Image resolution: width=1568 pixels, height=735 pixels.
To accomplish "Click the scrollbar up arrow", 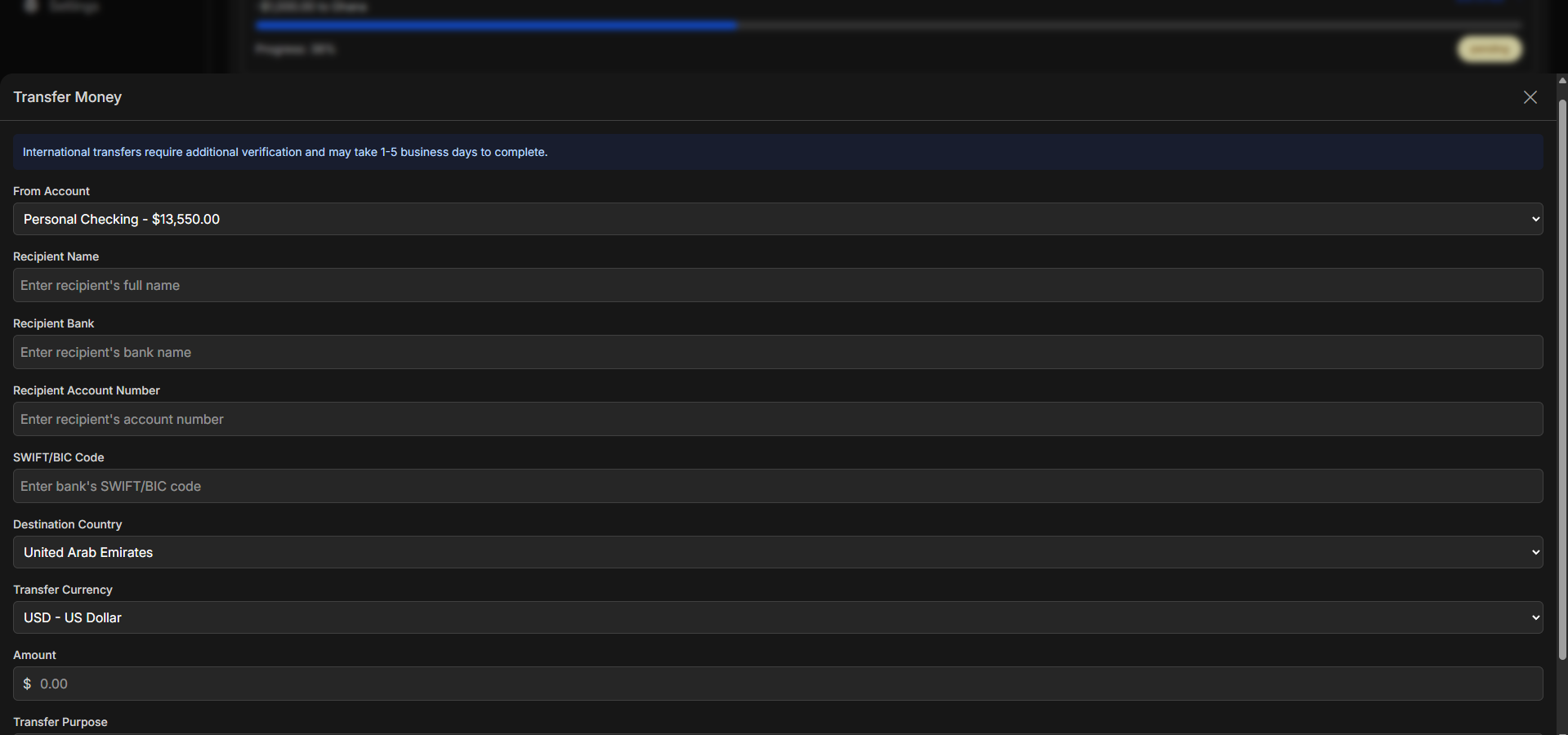I will [x=1562, y=80].
